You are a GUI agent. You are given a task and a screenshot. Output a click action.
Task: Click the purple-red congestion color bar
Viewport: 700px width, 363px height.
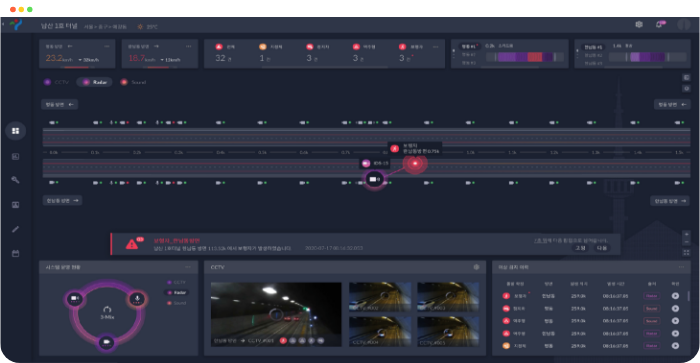(525, 57)
